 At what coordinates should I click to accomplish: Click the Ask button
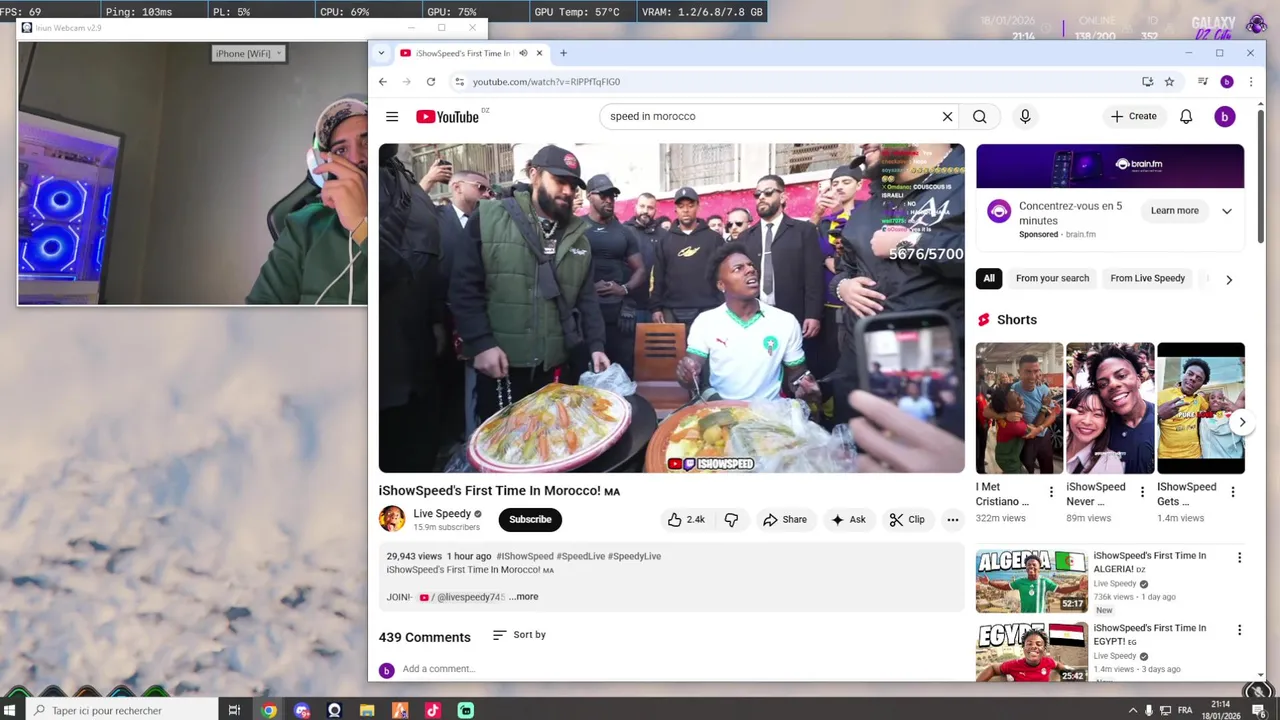[848, 520]
